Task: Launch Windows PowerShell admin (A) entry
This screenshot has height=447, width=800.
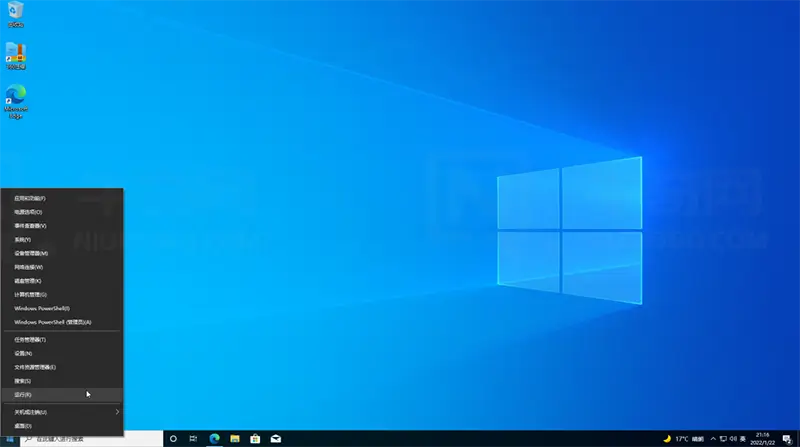Action: [62, 322]
